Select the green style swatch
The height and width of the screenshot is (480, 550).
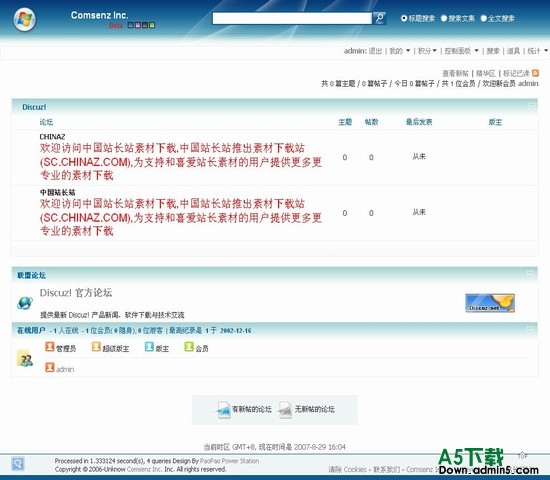click(x=152, y=25)
